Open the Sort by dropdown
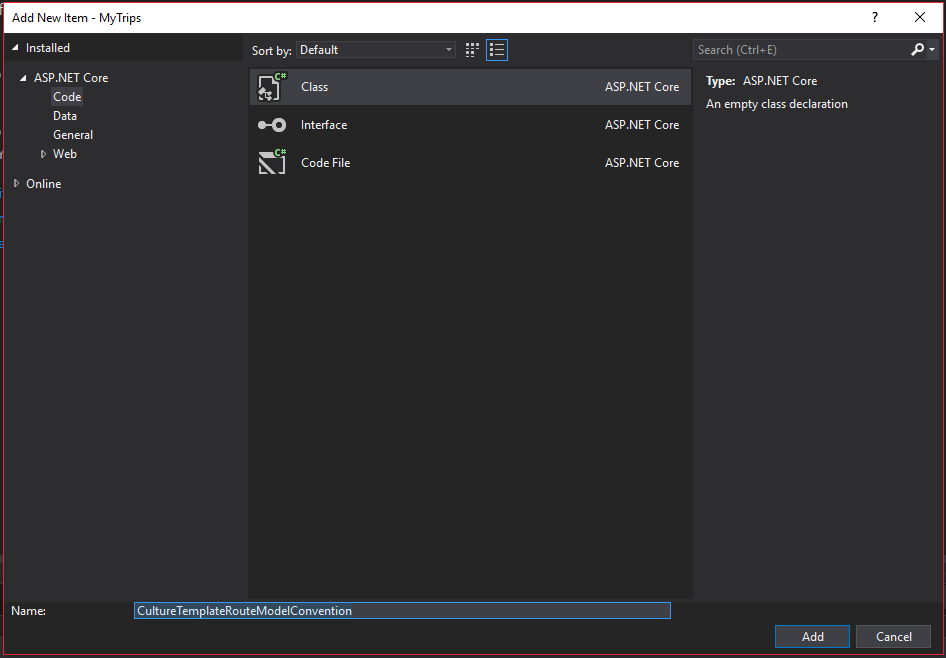This screenshot has height=658, width=946. click(376, 50)
